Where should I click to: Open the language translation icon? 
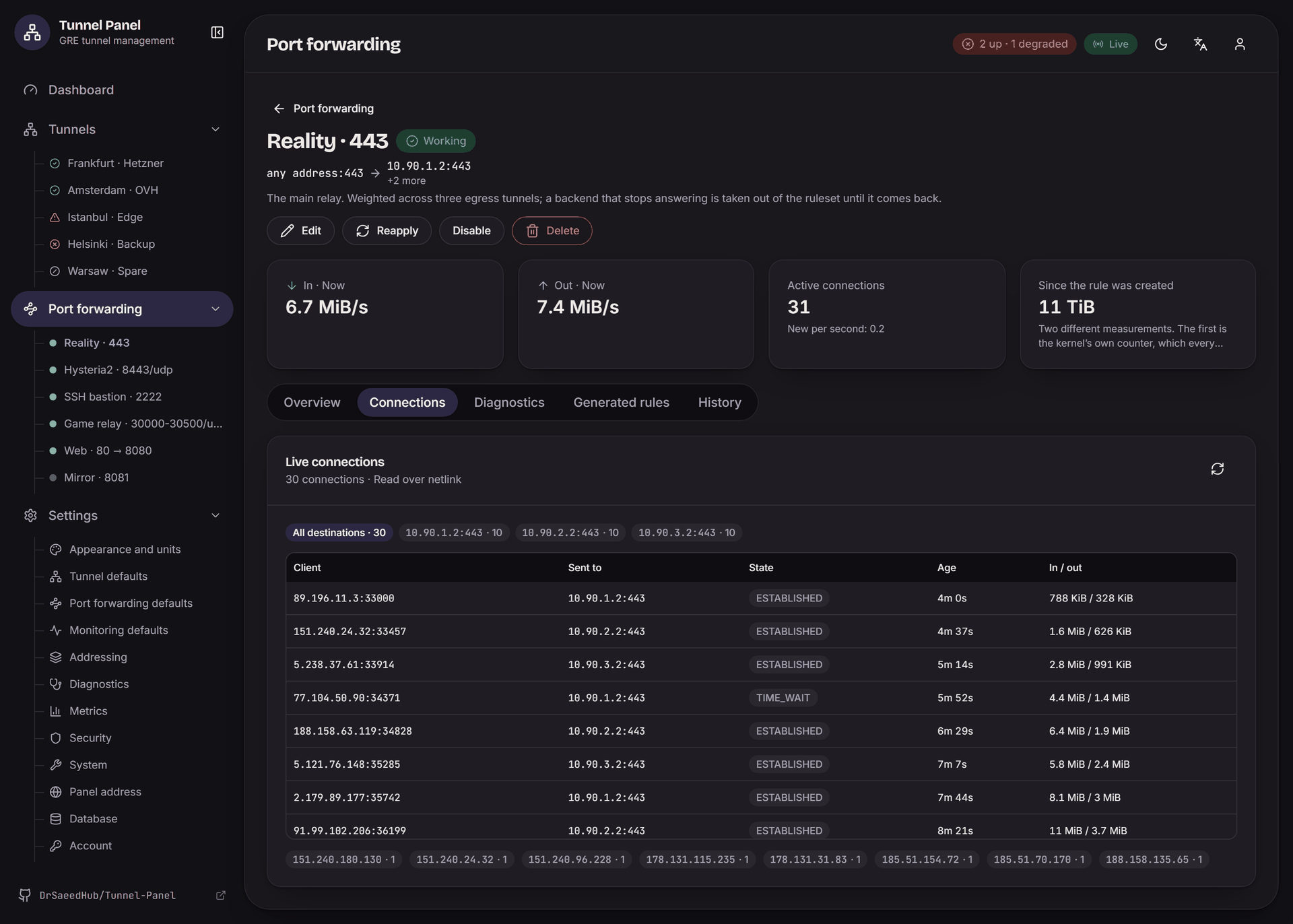click(1200, 44)
